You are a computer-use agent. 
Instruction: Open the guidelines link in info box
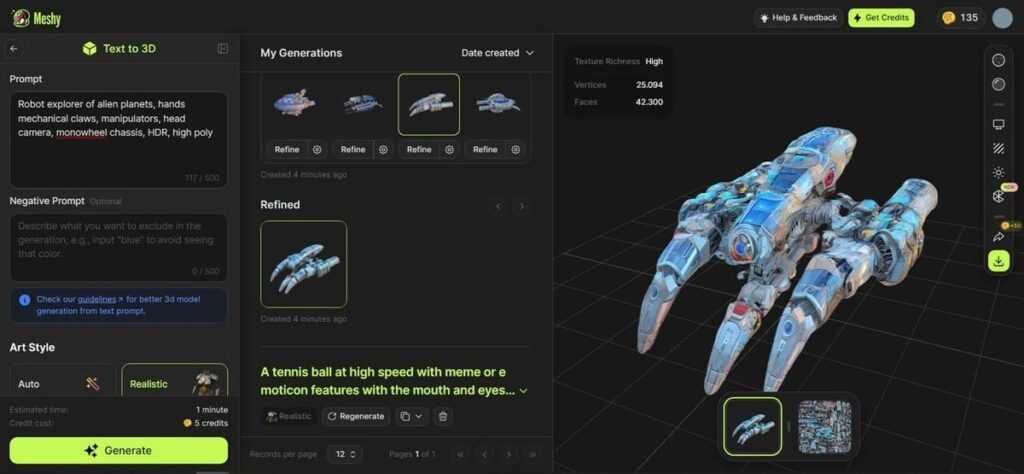[100, 299]
